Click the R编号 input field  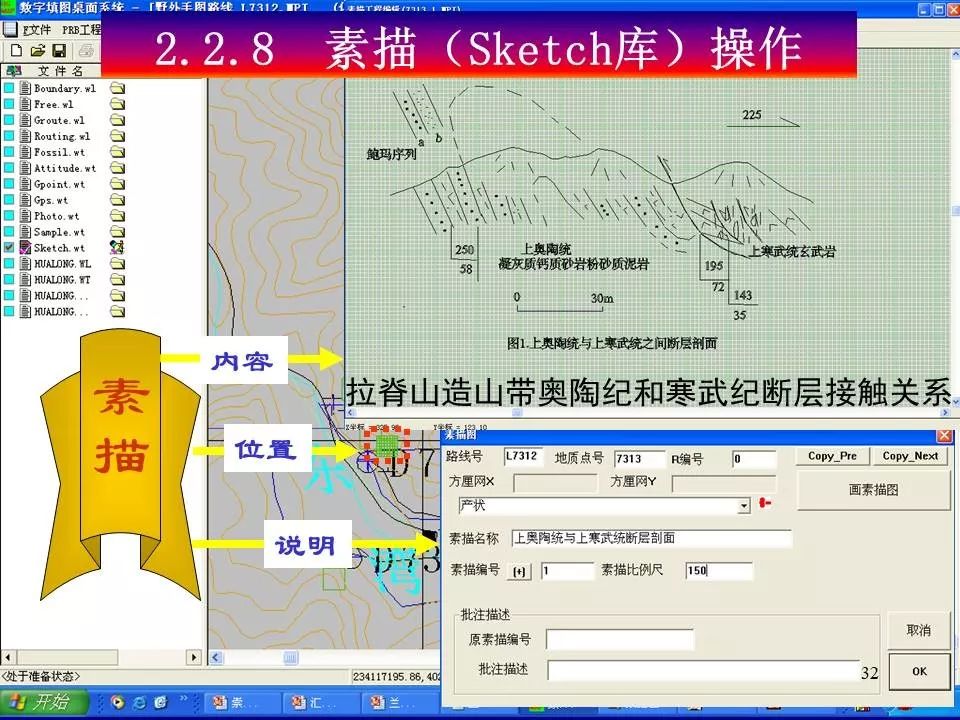pyautogui.click(x=754, y=459)
